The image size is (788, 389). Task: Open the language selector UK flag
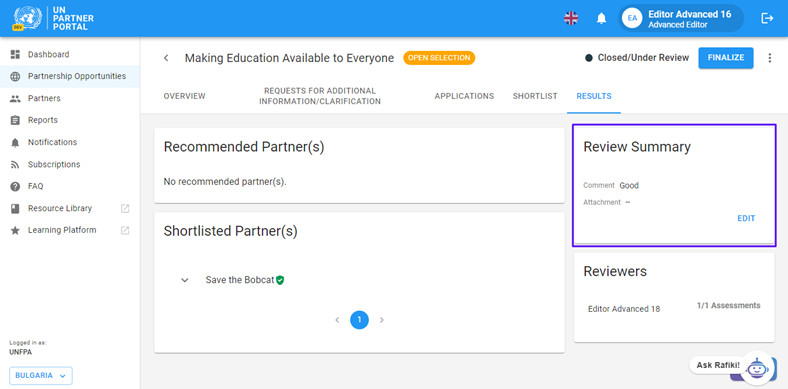click(571, 19)
